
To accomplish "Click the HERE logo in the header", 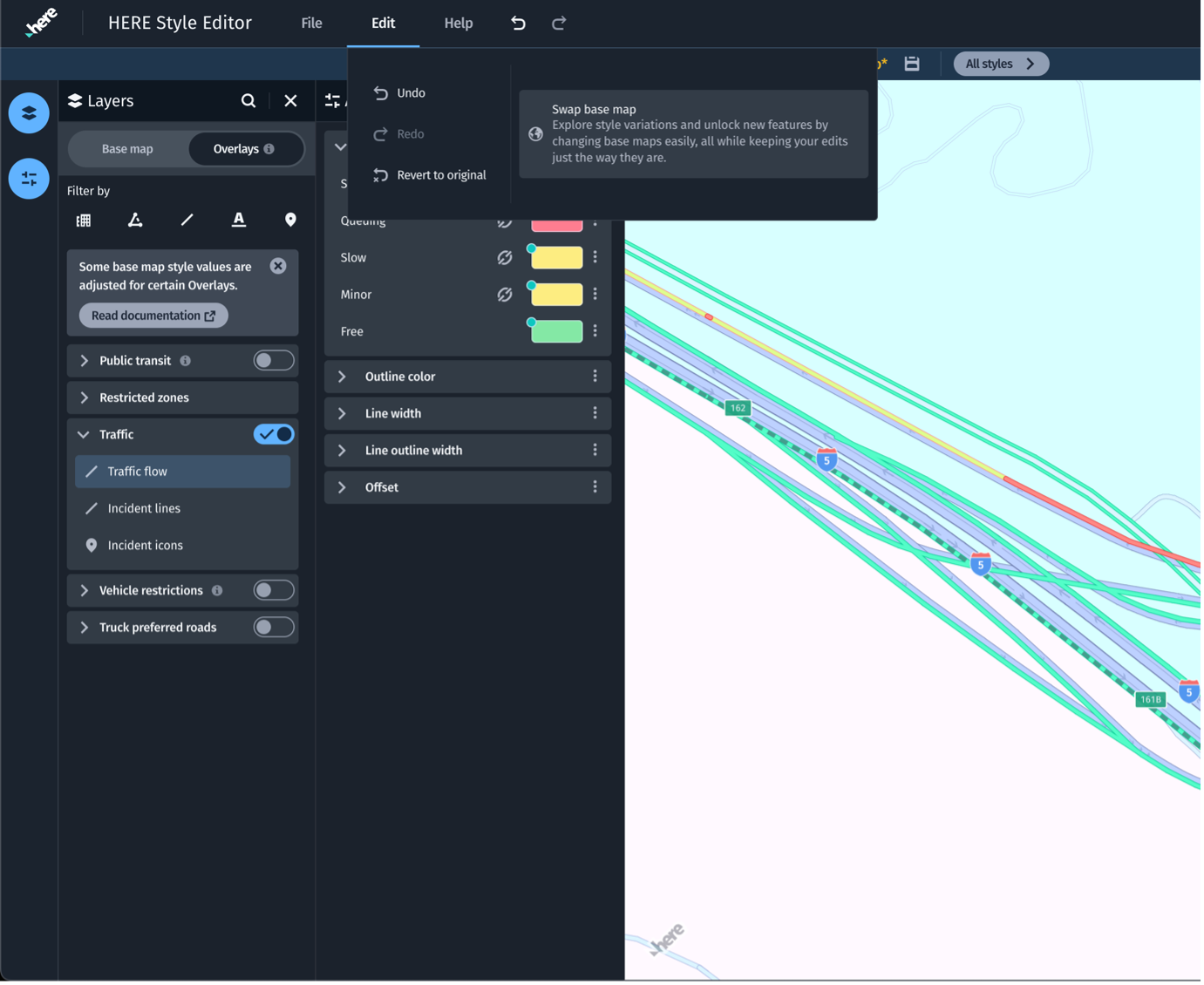I will pyautogui.click(x=41, y=23).
